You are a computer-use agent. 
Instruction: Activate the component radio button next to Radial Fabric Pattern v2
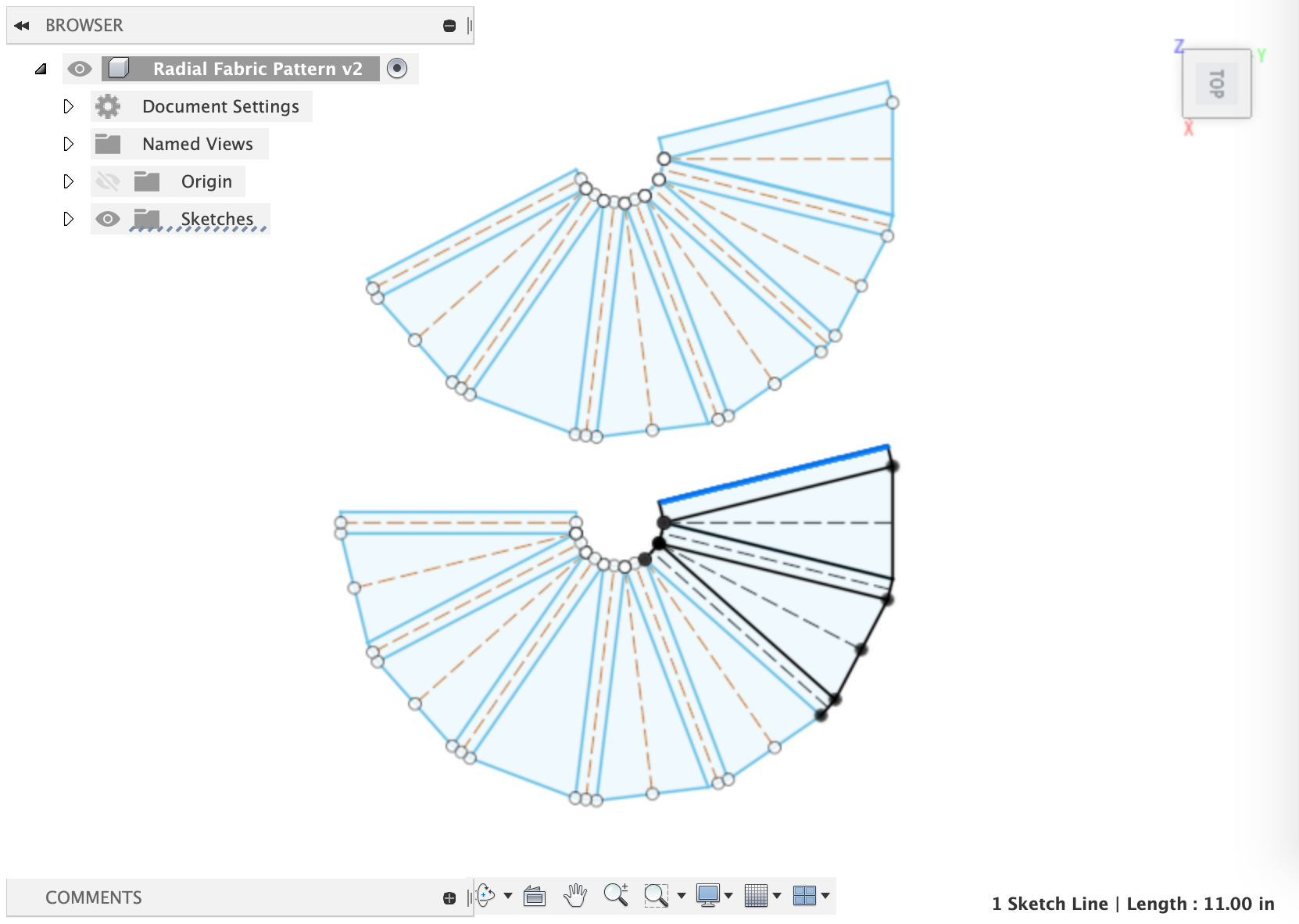(x=398, y=69)
